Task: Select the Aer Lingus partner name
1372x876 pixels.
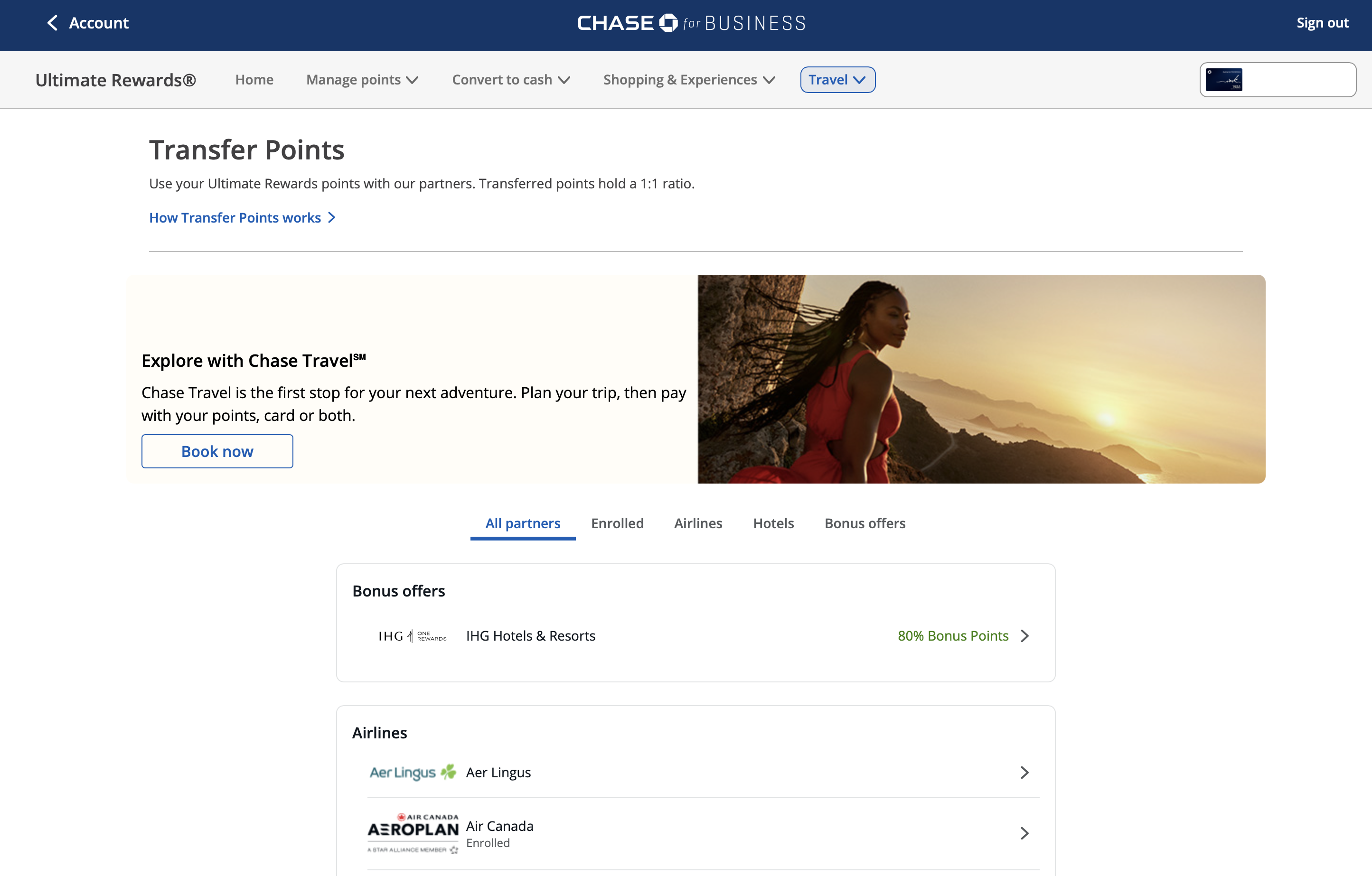Action: point(498,773)
